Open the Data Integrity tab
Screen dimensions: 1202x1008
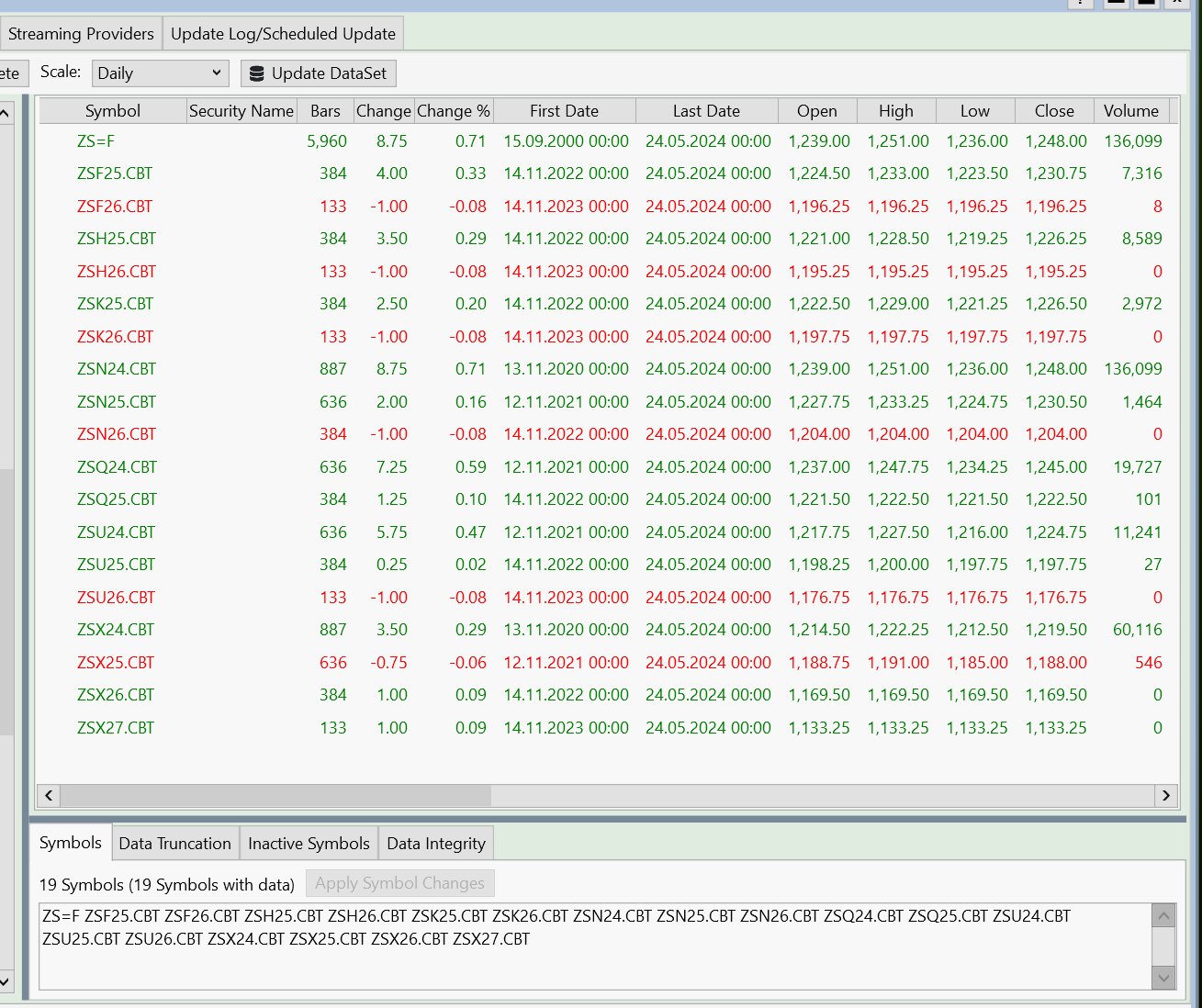pyautogui.click(x=435, y=844)
